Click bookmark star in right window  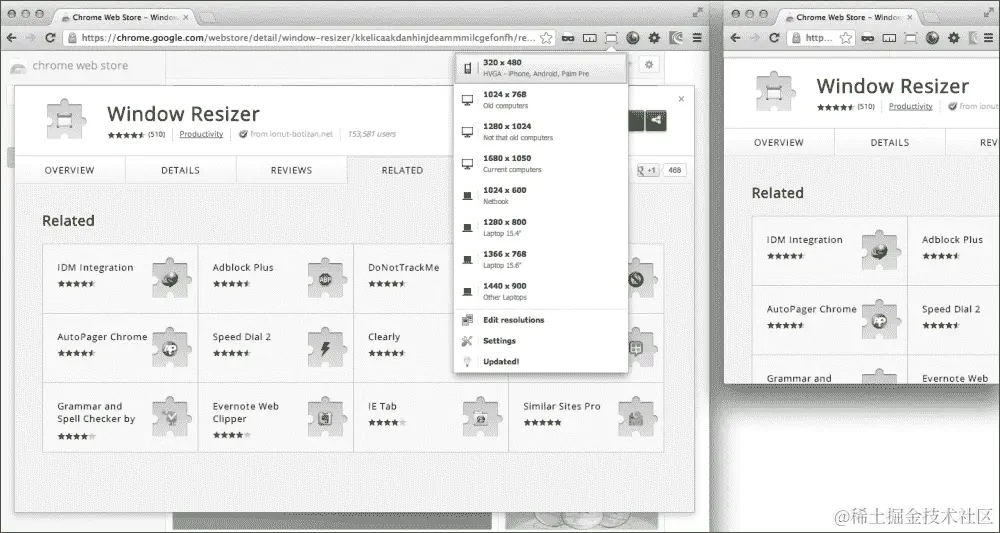tap(846, 38)
